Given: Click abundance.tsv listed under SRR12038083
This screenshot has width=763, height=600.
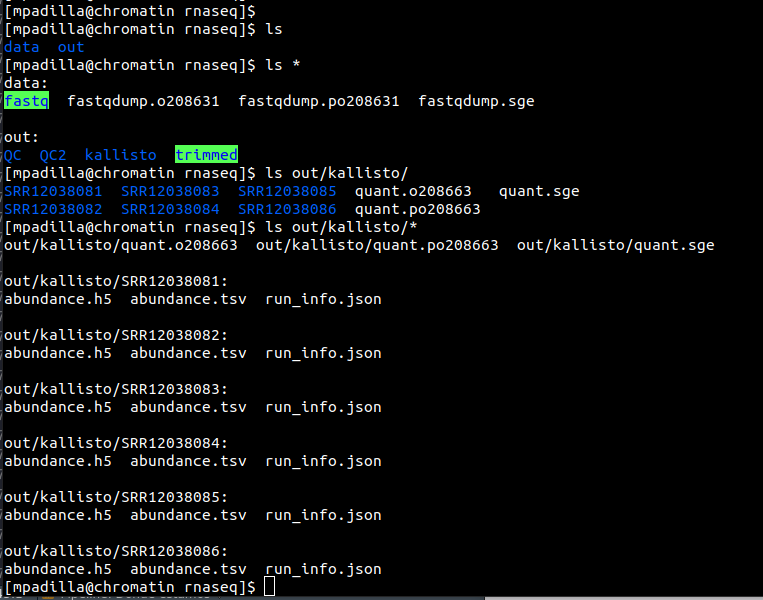Looking at the screenshot, I should tap(188, 407).
